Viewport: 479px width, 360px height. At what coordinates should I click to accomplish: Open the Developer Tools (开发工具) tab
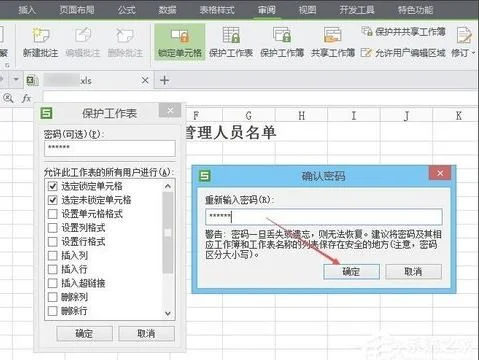click(357, 10)
